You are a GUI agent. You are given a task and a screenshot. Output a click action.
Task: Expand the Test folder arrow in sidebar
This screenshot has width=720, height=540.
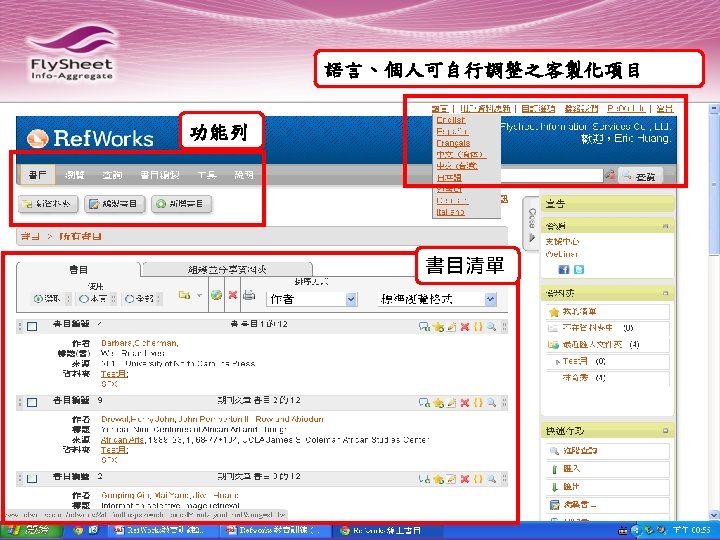[557, 362]
